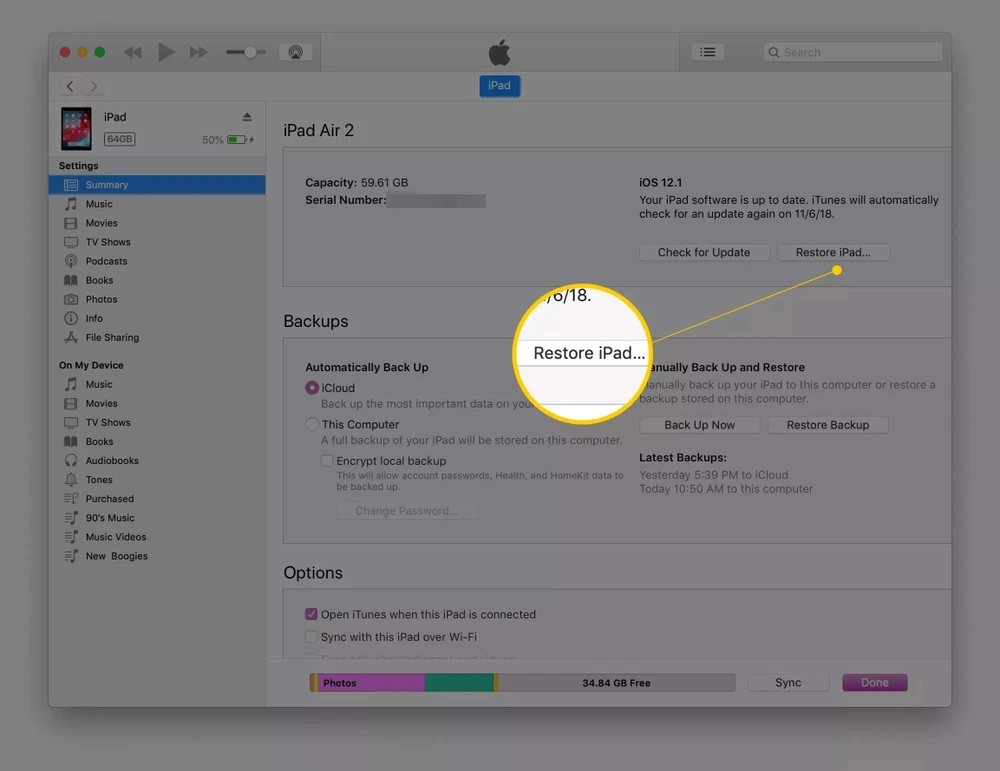Click the 34.84 GB Free storage segment
This screenshot has width=1000, height=771.
point(616,683)
